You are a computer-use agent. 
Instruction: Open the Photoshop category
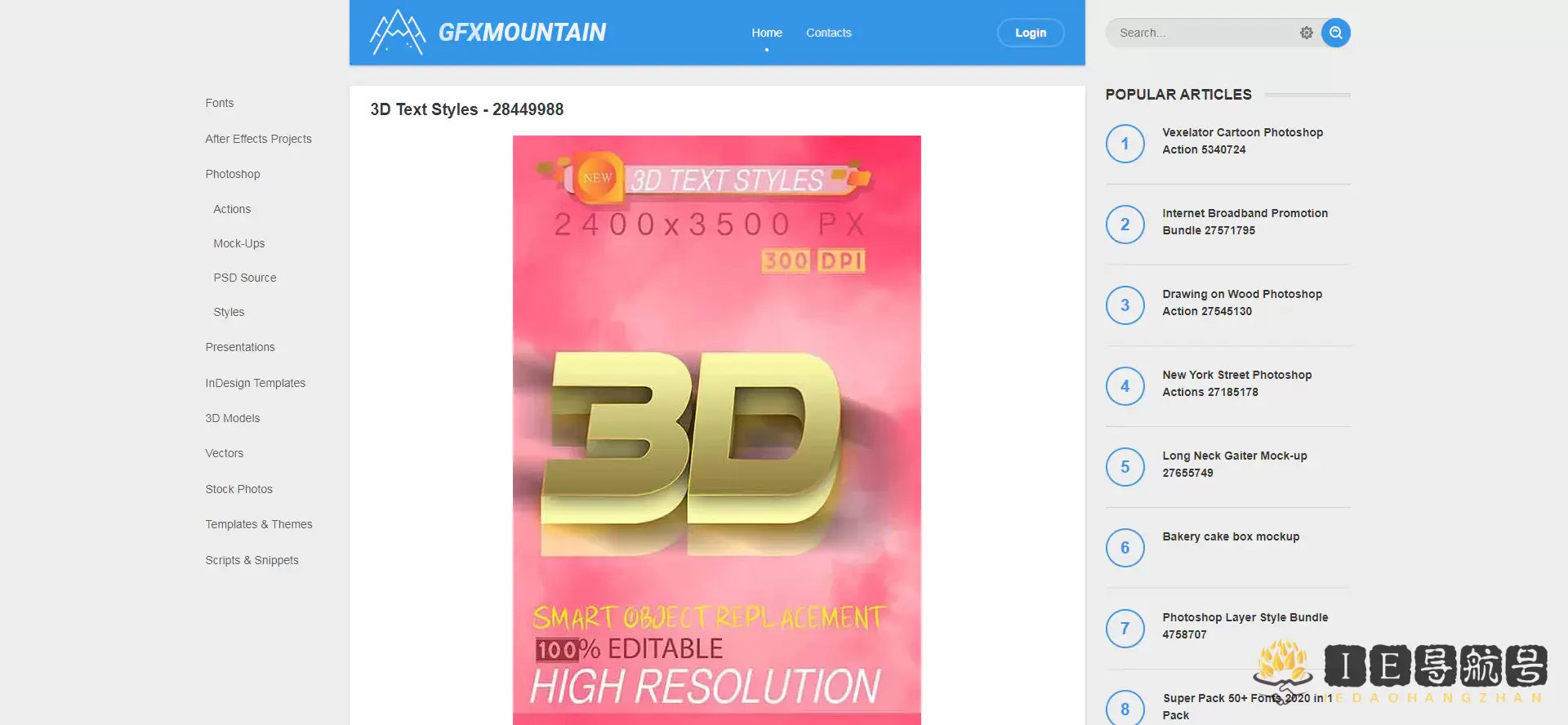[x=233, y=174]
